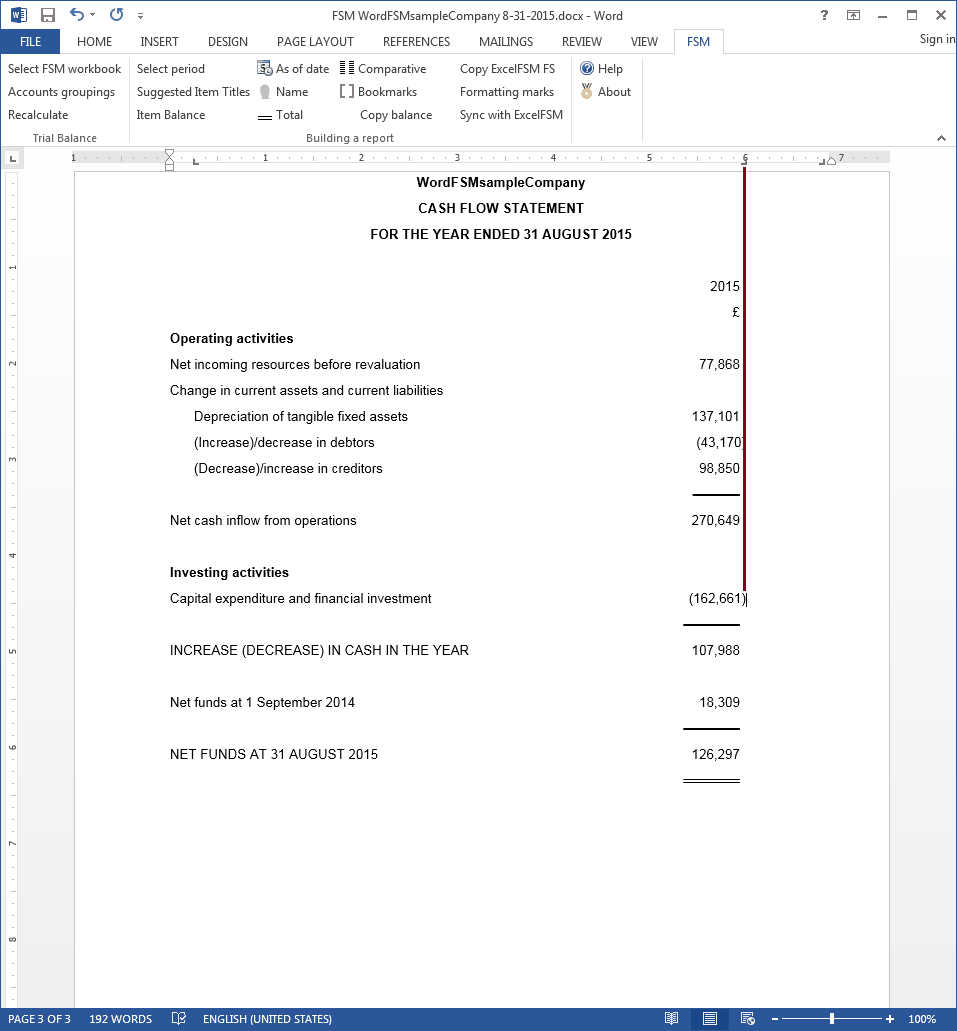Customize the Quick Access Toolbar

[140, 16]
